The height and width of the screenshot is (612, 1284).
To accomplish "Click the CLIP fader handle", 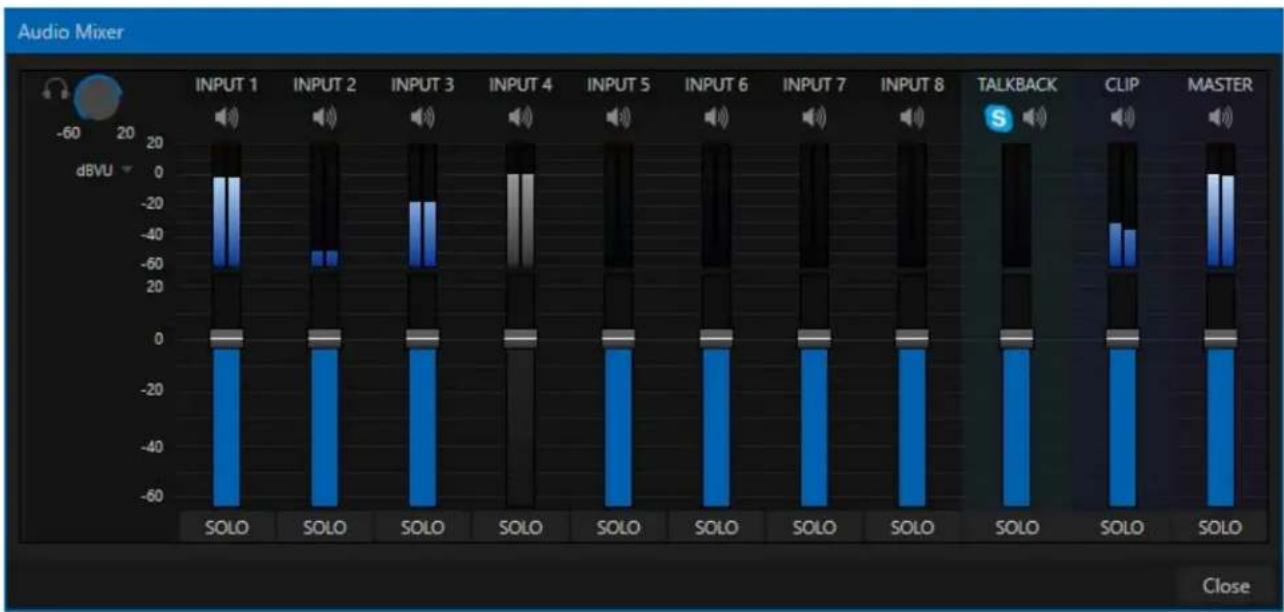I will pyautogui.click(x=1123, y=338).
